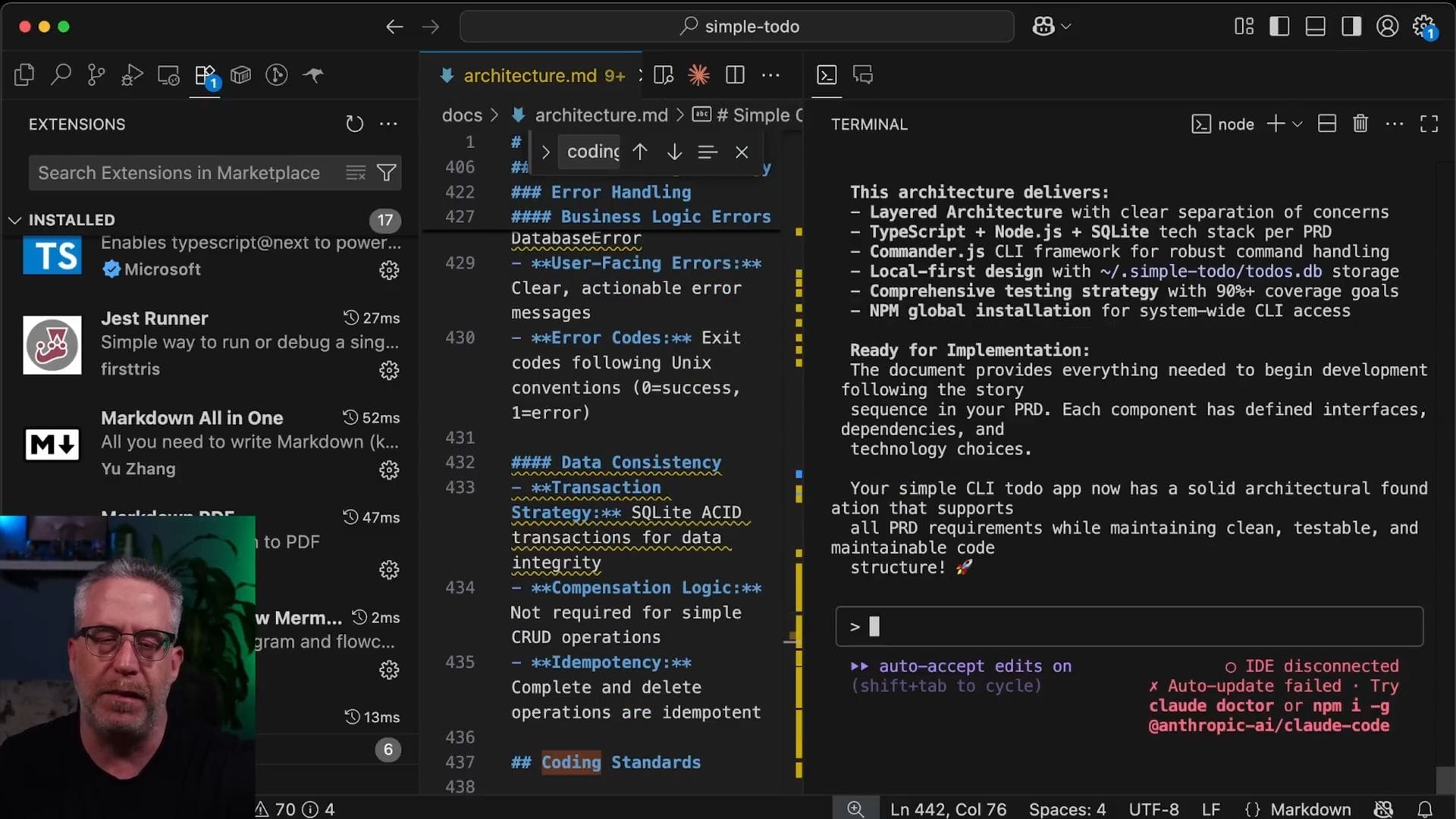The width and height of the screenshot is (1456, 819).
Task: Split the terminal panel
Action: [1326, 124]
